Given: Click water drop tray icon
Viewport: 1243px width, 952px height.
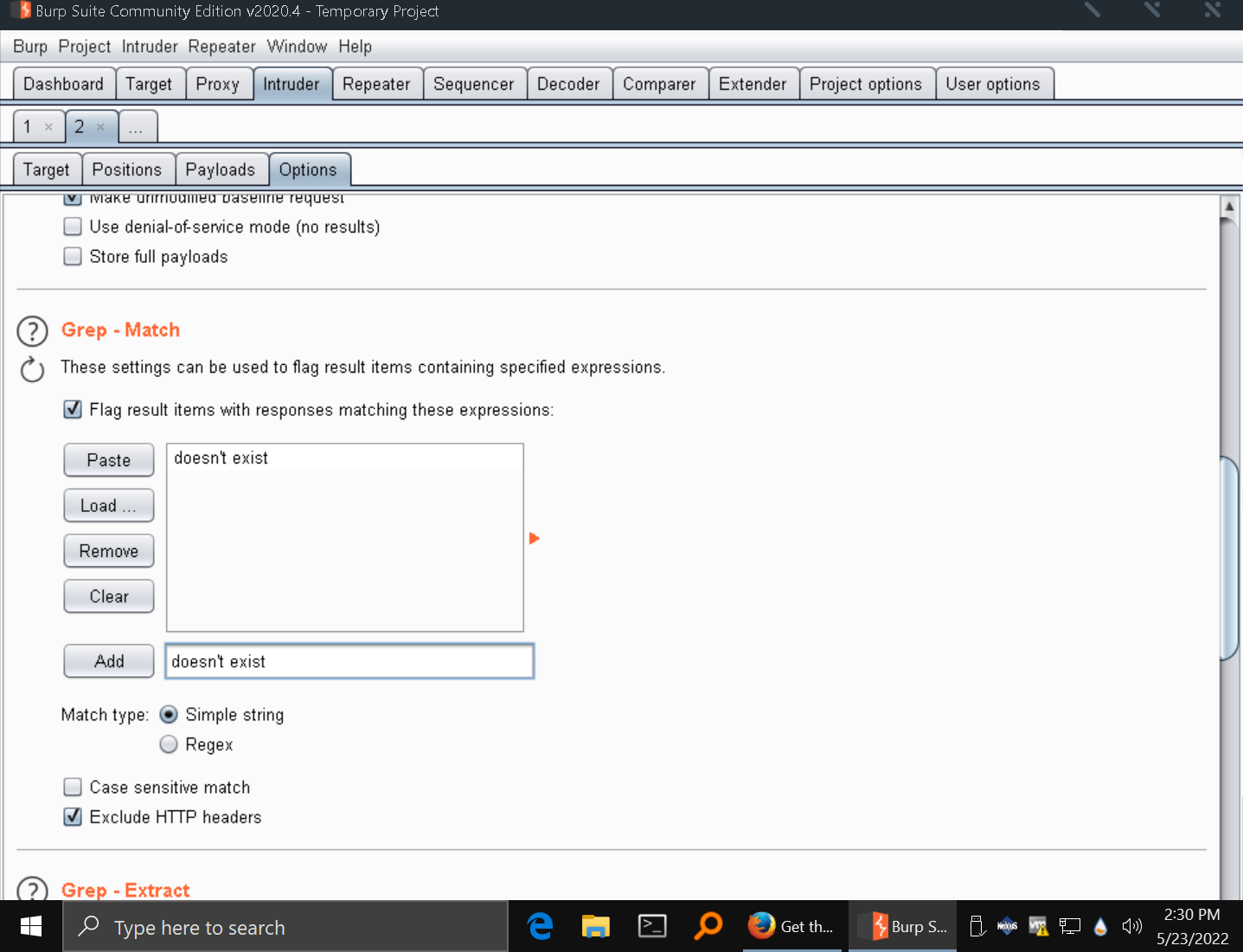Looking at the screenshot, I should pos(1100,927).
